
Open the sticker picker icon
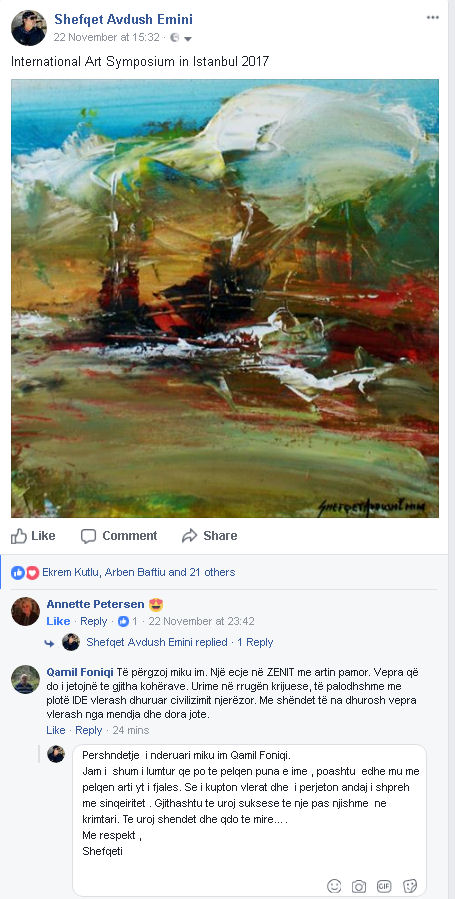click(409, 886)
